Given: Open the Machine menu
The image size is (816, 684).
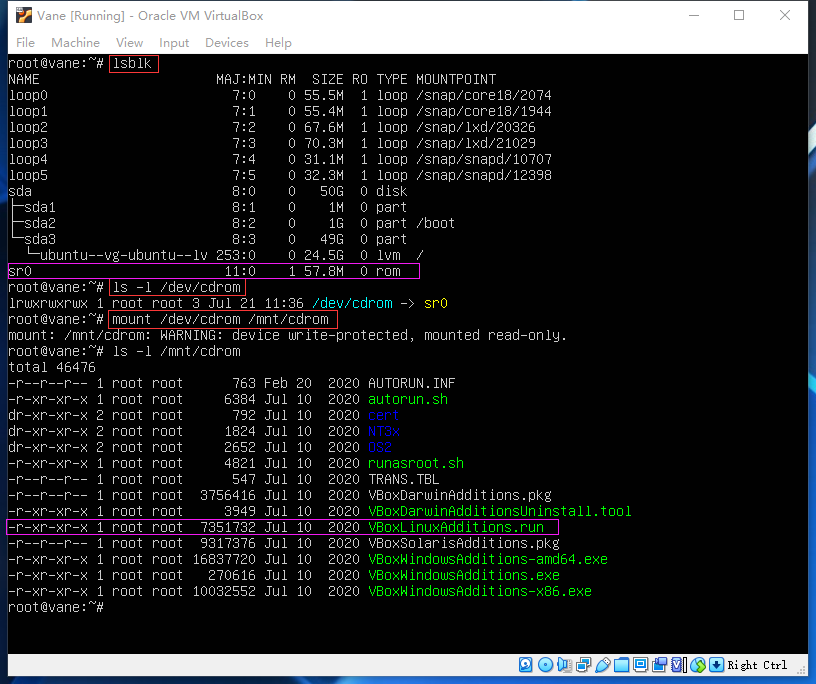Looking at the screenshot, I should 75,43.
